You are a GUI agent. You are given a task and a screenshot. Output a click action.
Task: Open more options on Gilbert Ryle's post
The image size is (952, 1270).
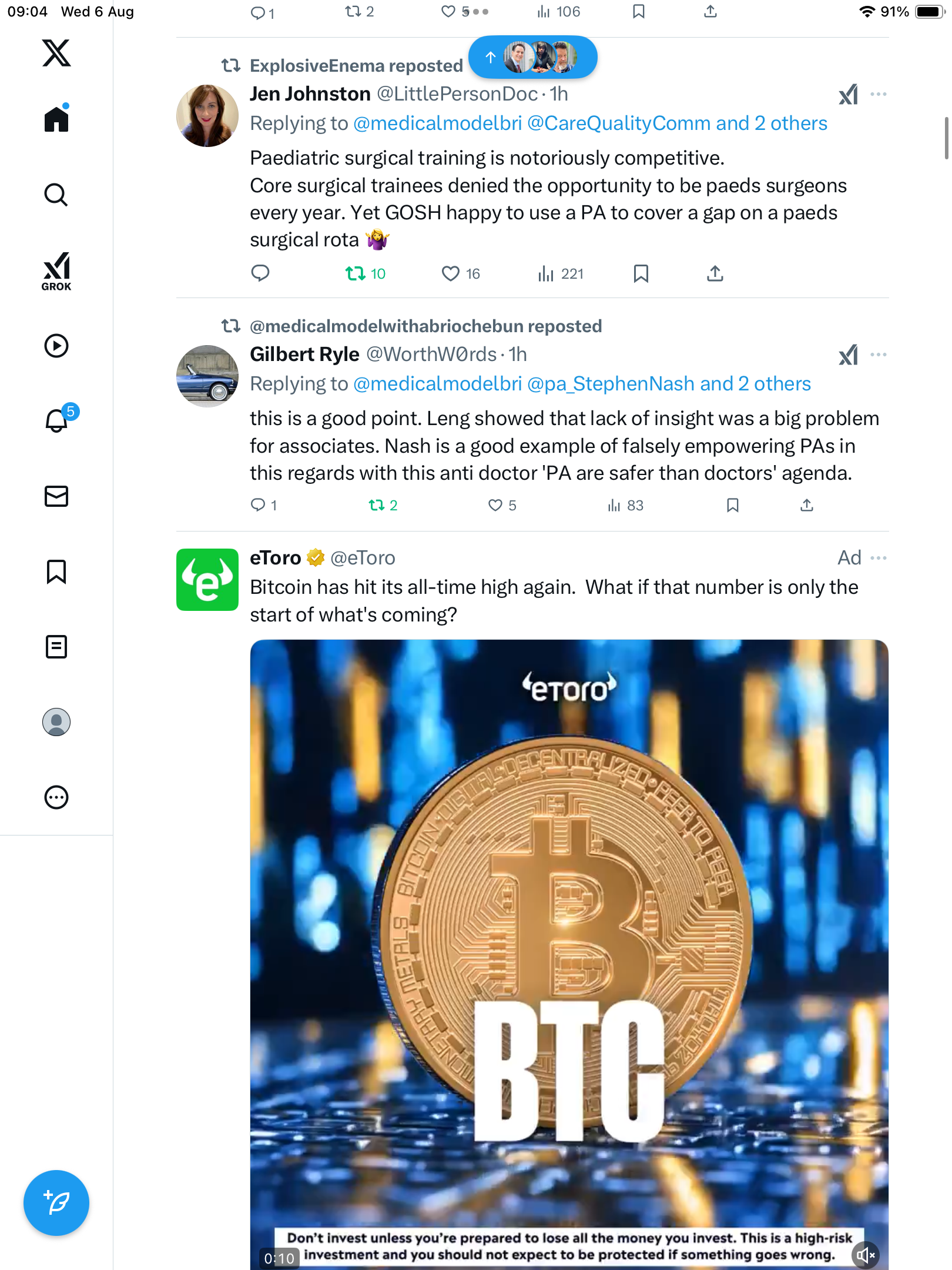878,355
